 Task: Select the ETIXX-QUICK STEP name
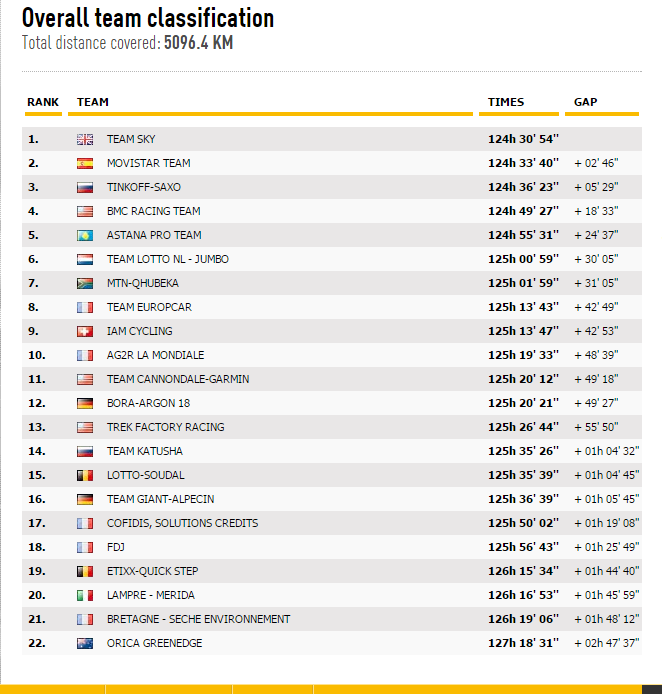coord(152,571)
